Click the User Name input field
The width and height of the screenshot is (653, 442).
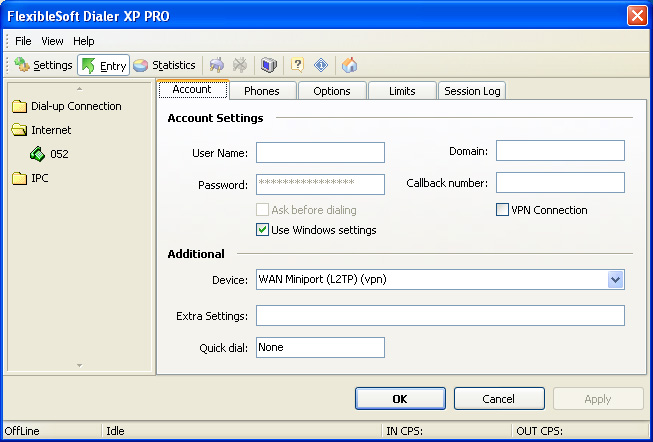(x=320, y=152)
